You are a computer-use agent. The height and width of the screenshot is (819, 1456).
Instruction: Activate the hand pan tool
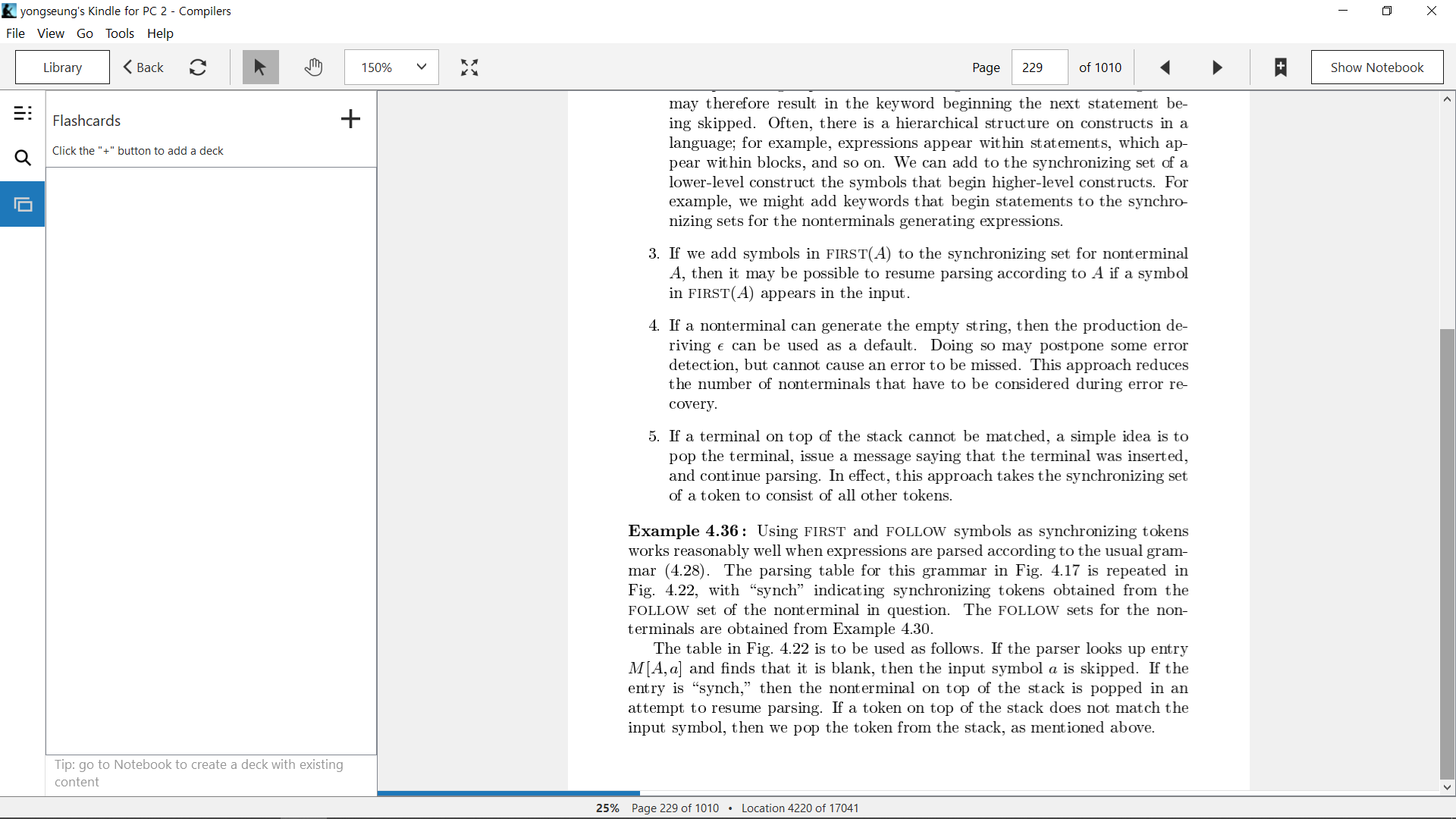click(313, 67)
